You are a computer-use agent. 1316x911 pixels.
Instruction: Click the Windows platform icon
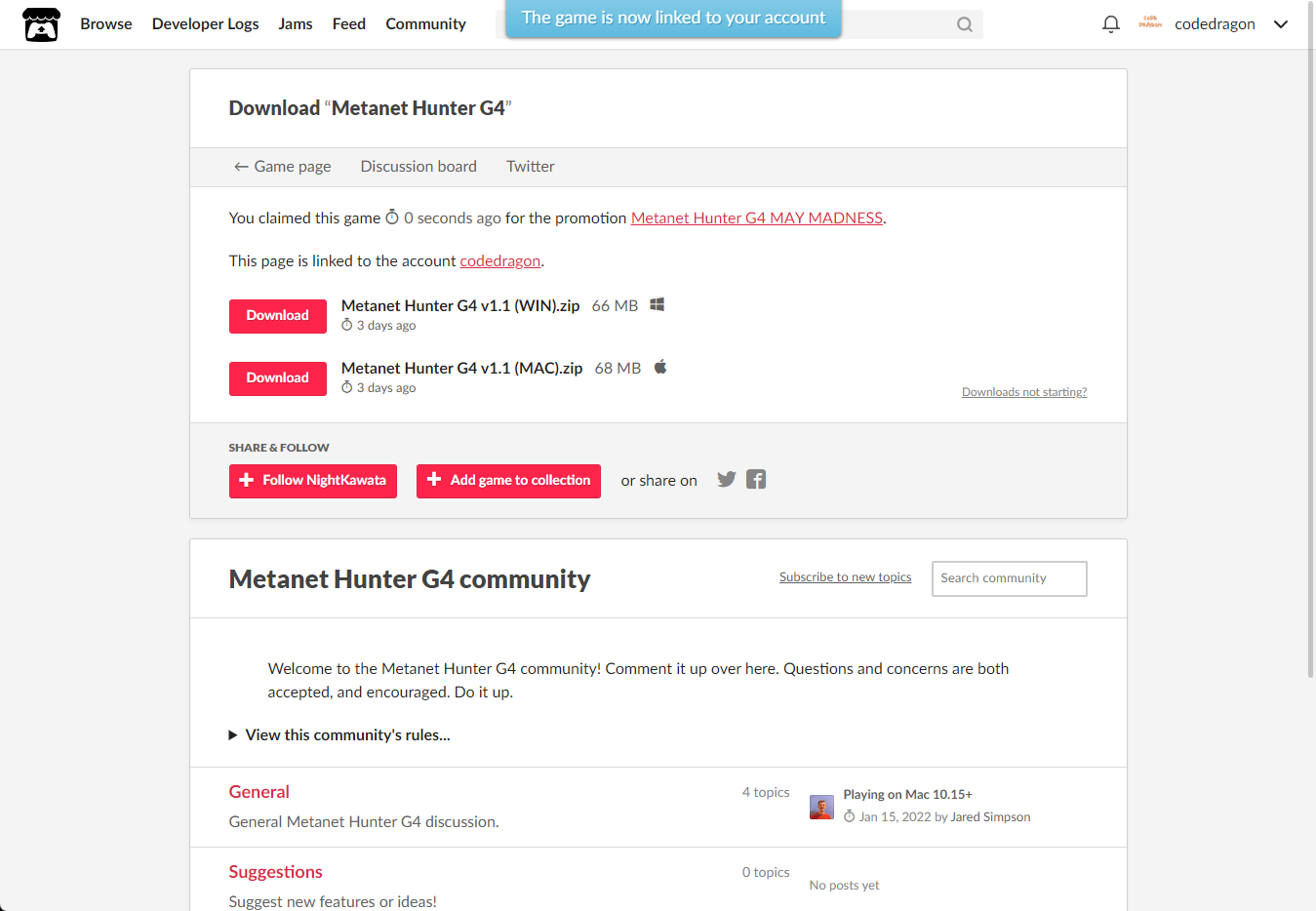658,305
